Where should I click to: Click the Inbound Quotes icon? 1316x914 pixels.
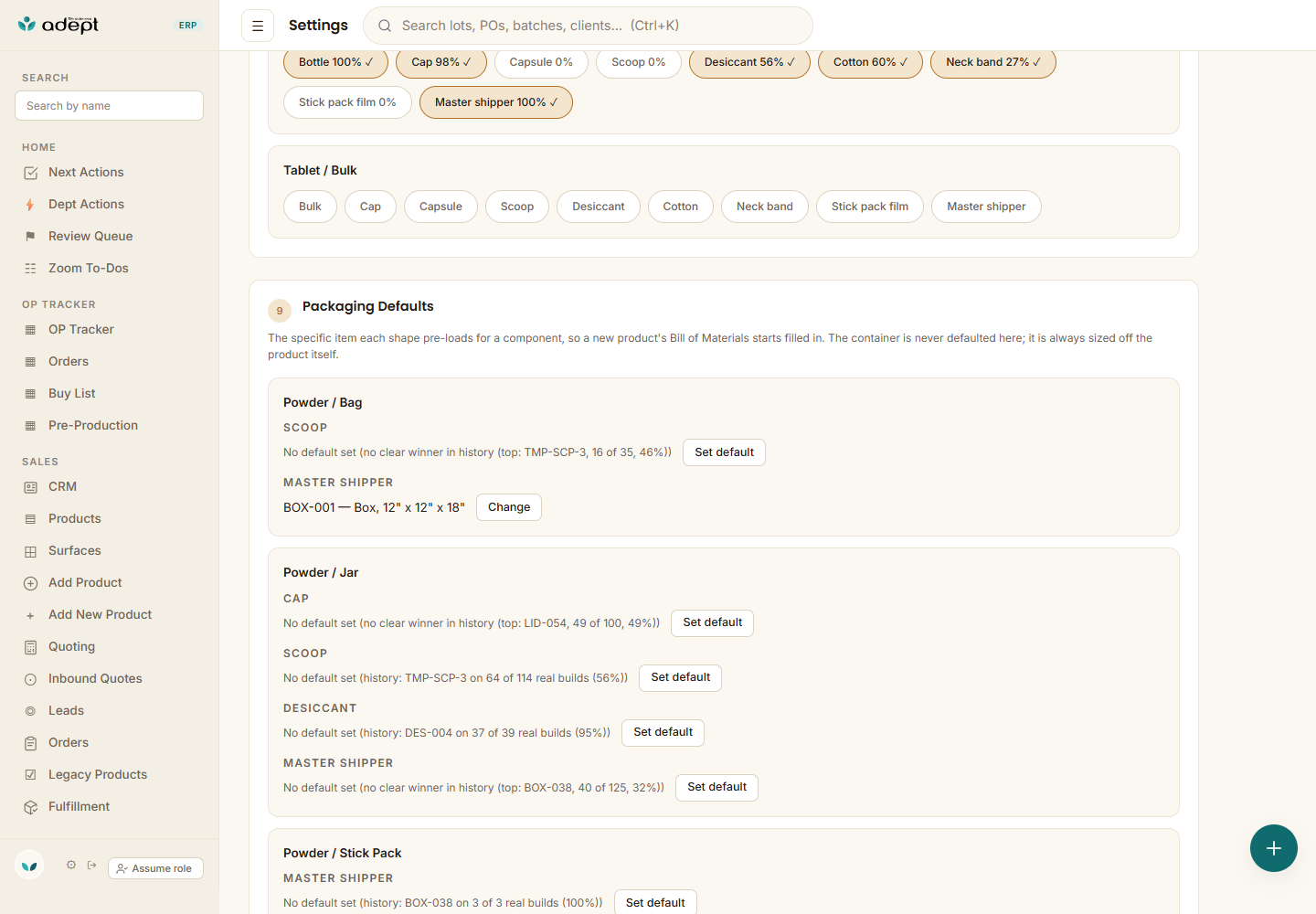click(30, 679)
